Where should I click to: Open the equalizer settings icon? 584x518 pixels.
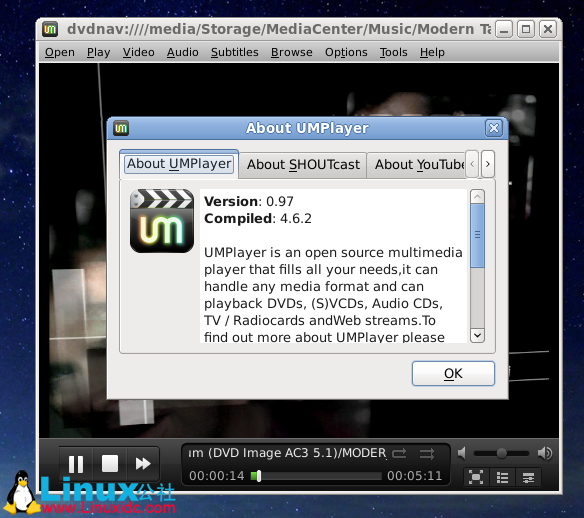click(x=528, y=477)
